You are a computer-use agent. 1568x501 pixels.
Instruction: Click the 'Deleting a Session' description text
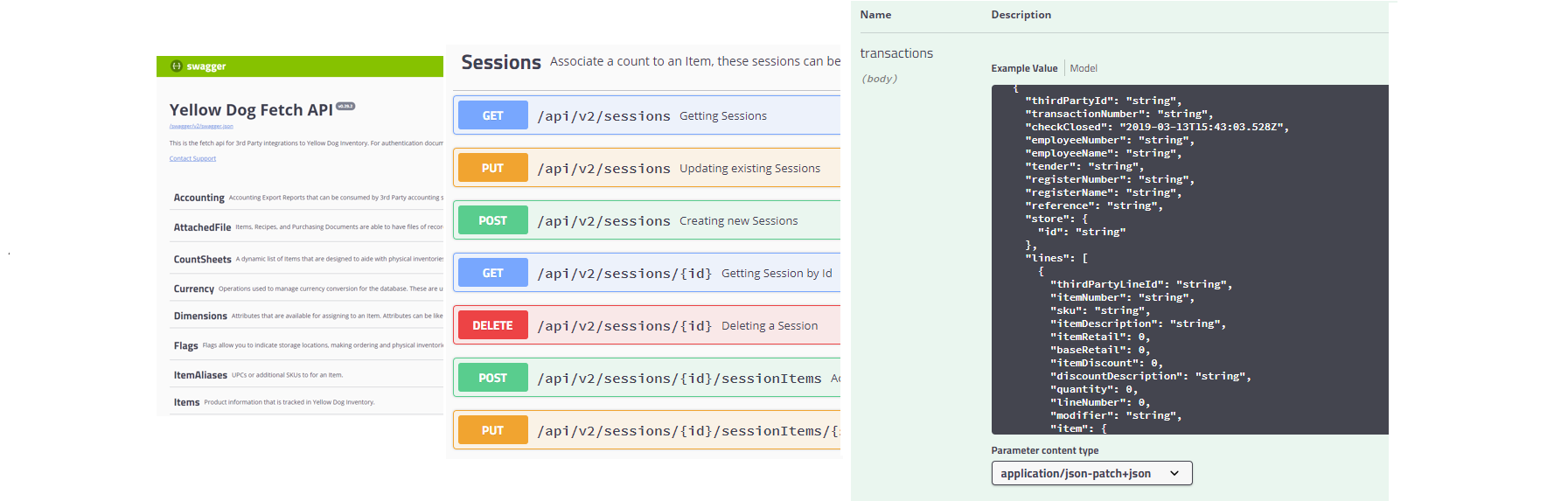pos(770,325)
